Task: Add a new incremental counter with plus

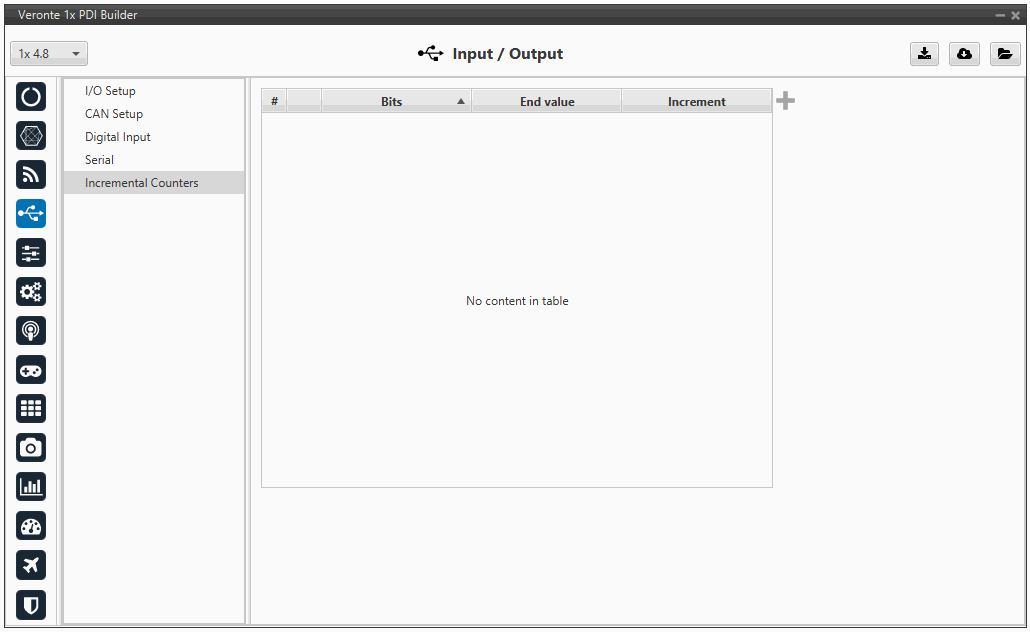Action: (x=786, y=101)
